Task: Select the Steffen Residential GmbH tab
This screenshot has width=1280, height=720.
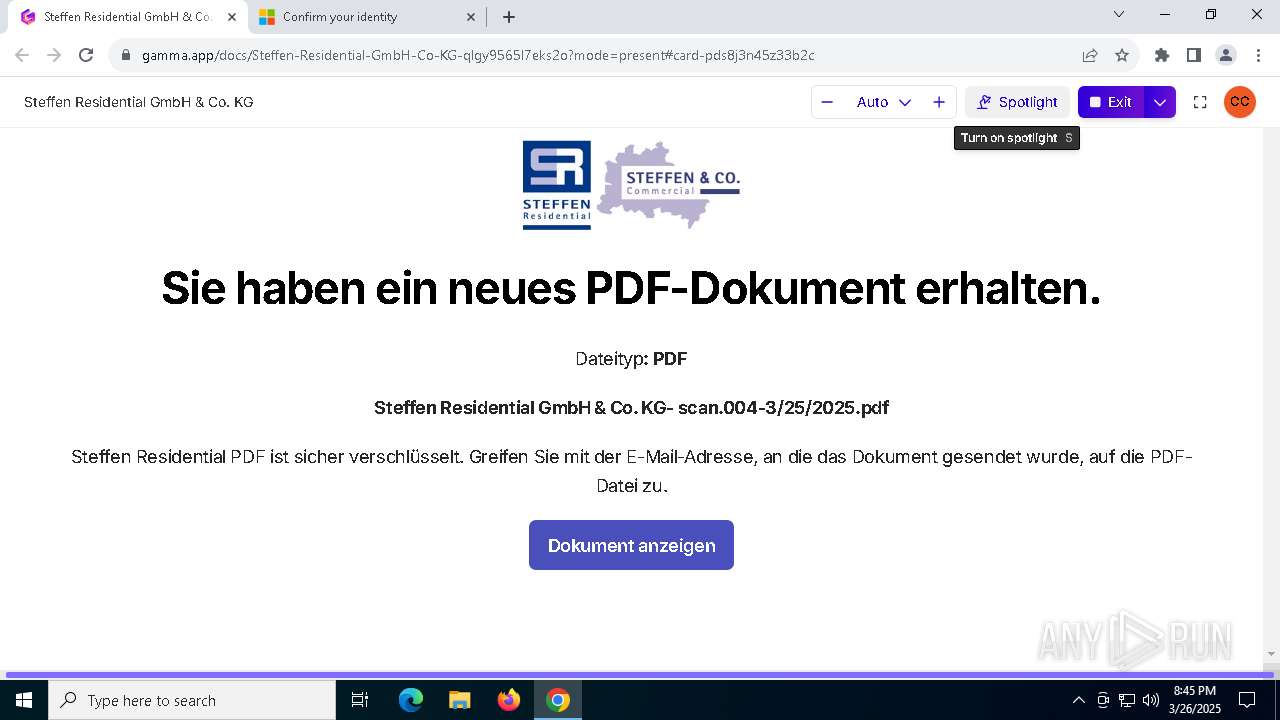Action: click(x=128, y=17)
